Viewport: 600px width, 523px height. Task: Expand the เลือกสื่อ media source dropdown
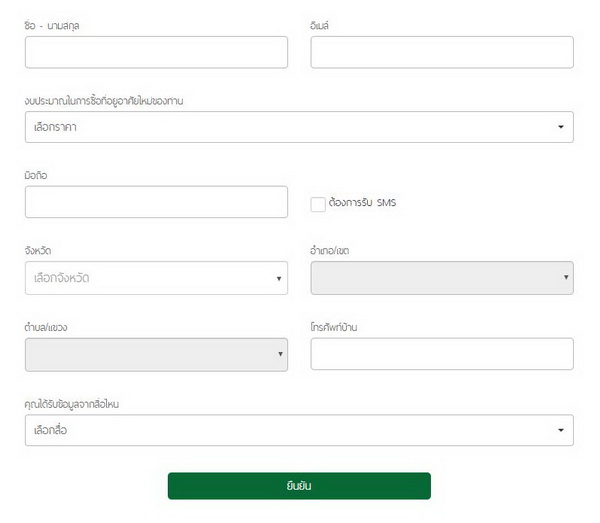point(299,430)
